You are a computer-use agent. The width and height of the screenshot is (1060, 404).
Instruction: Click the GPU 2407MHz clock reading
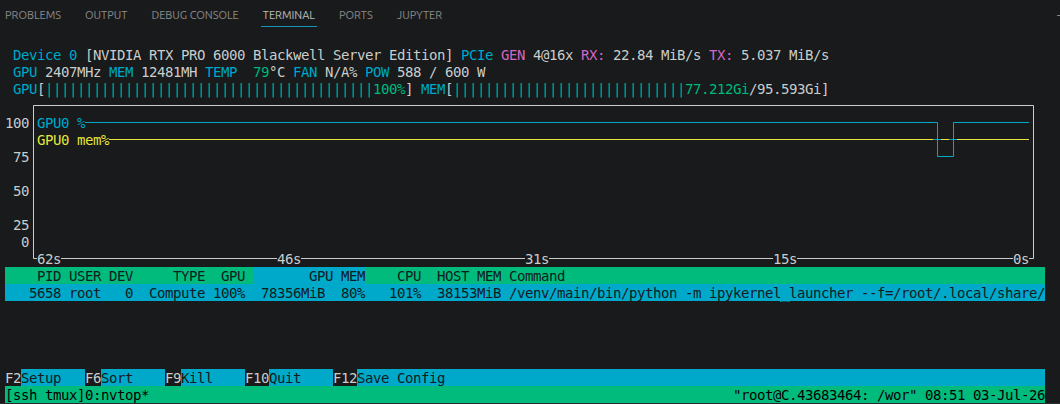(x=57, y=72)
